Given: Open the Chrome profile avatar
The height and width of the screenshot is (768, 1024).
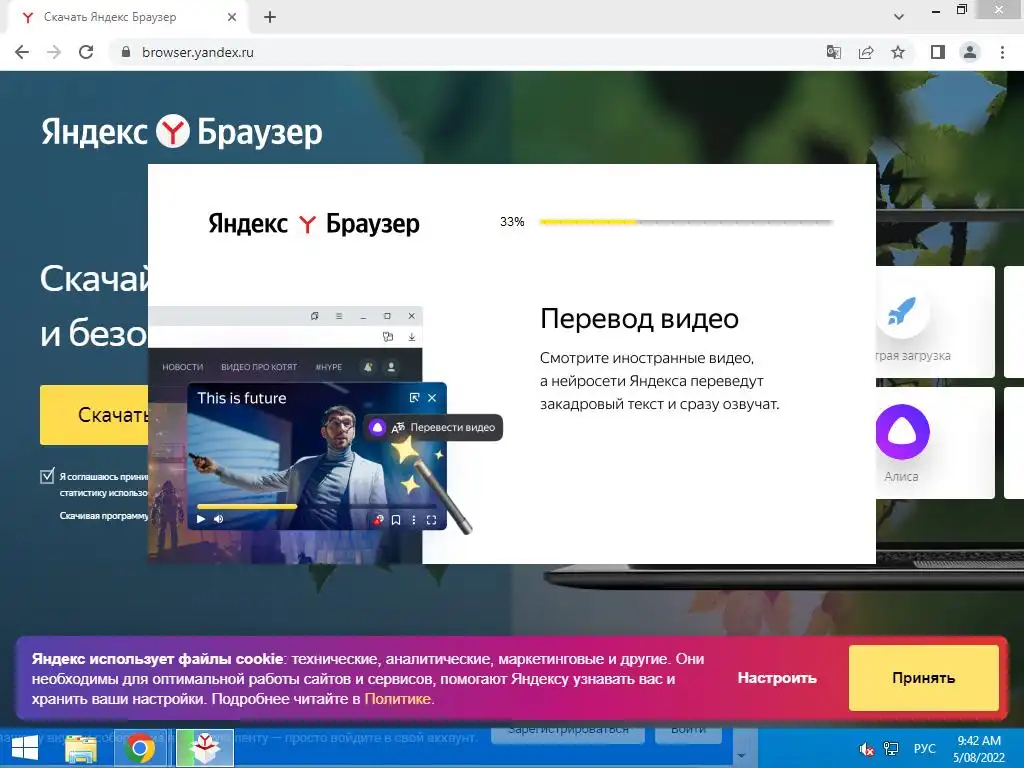Looking at the screenshot, I should tap(970, 52).
